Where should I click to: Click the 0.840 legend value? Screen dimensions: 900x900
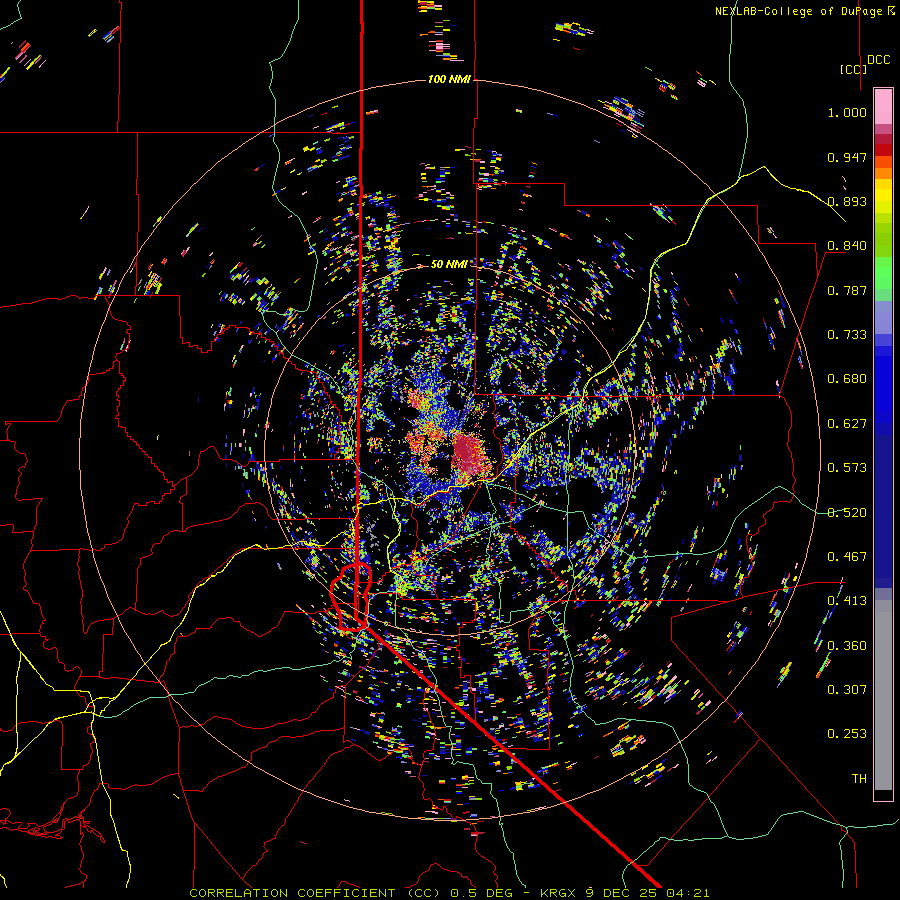coord(847,246)
